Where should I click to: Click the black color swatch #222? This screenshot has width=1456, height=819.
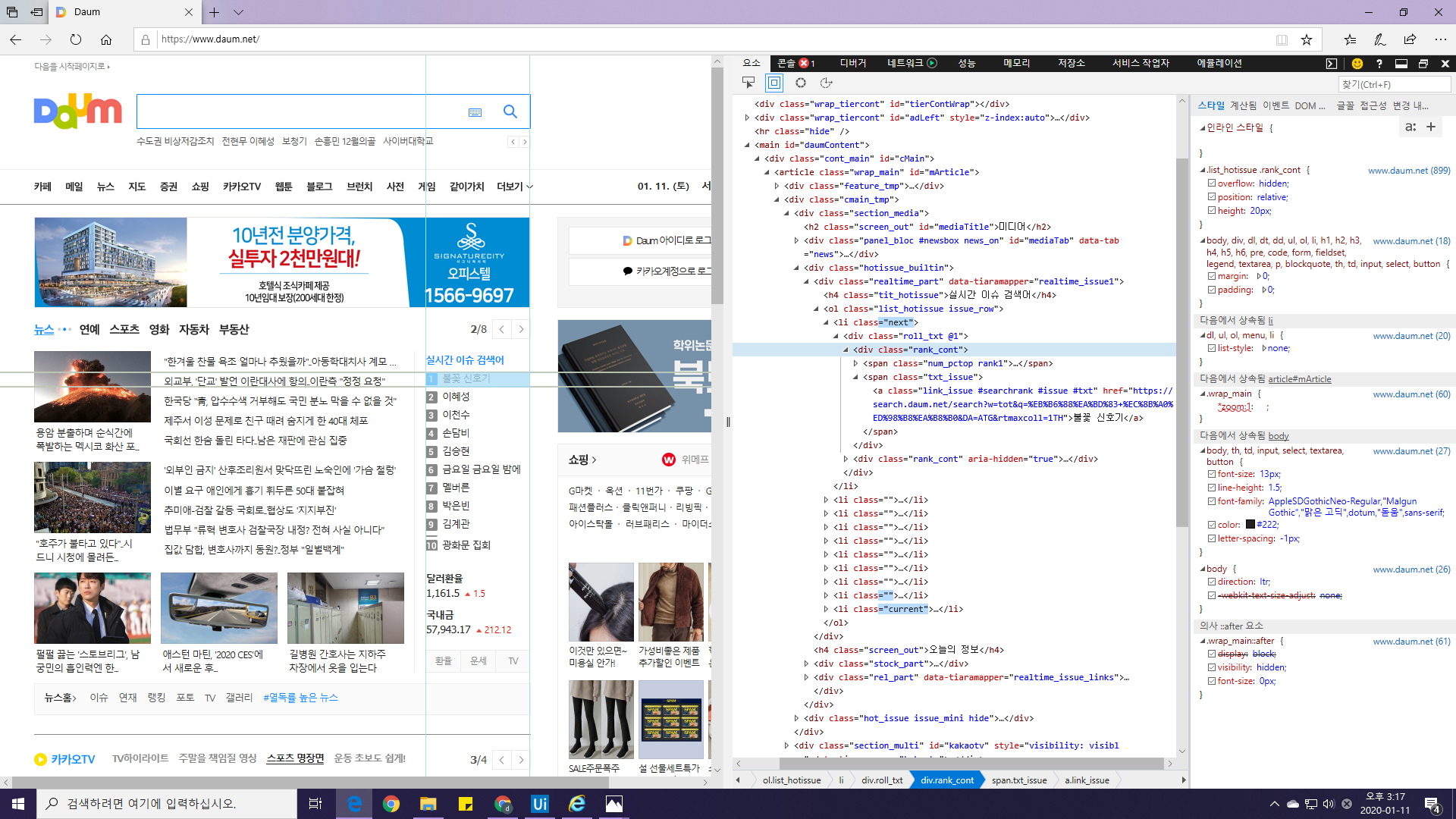[1250, 525]
